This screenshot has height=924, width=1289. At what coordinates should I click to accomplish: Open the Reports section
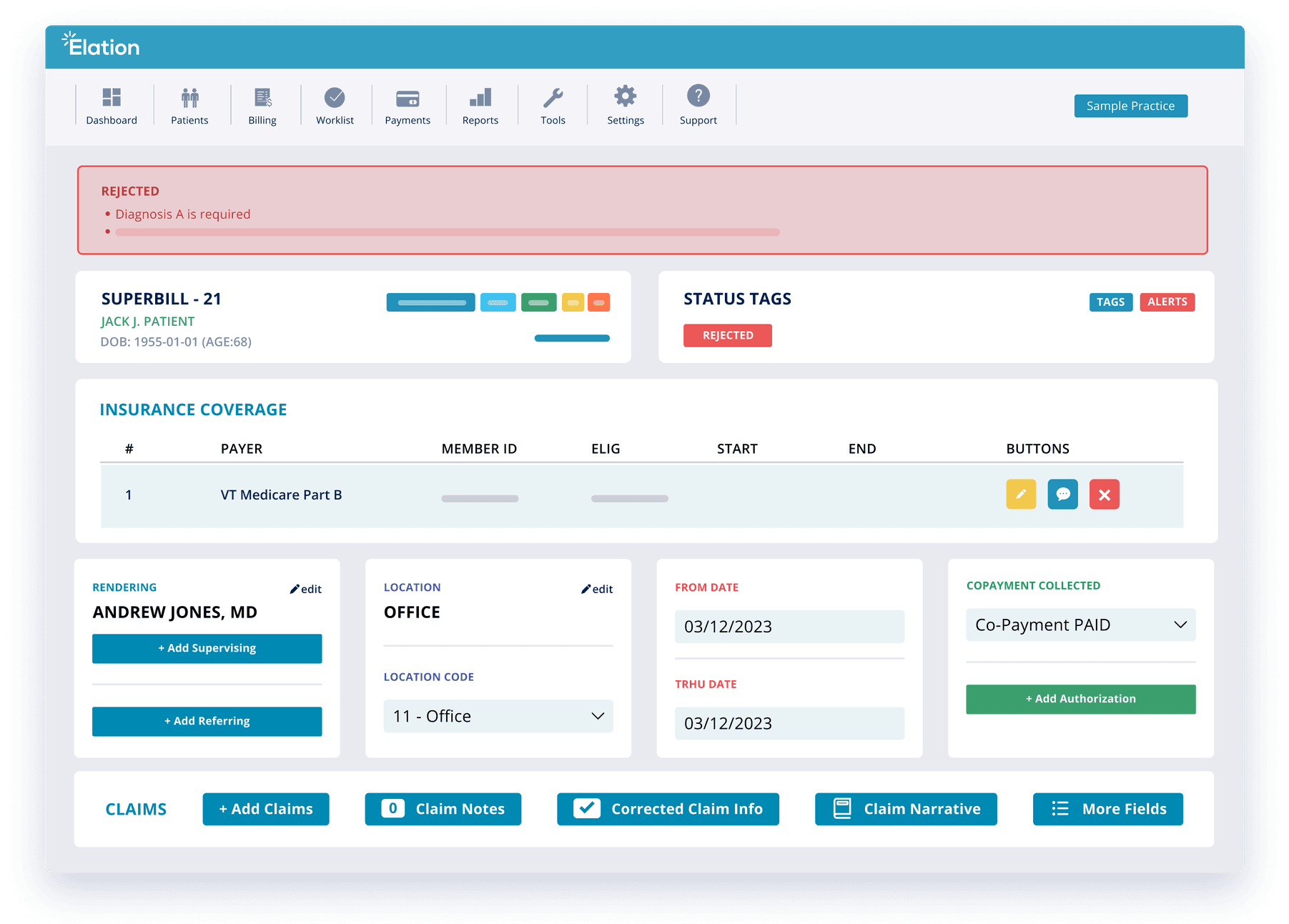click(480, 104)
